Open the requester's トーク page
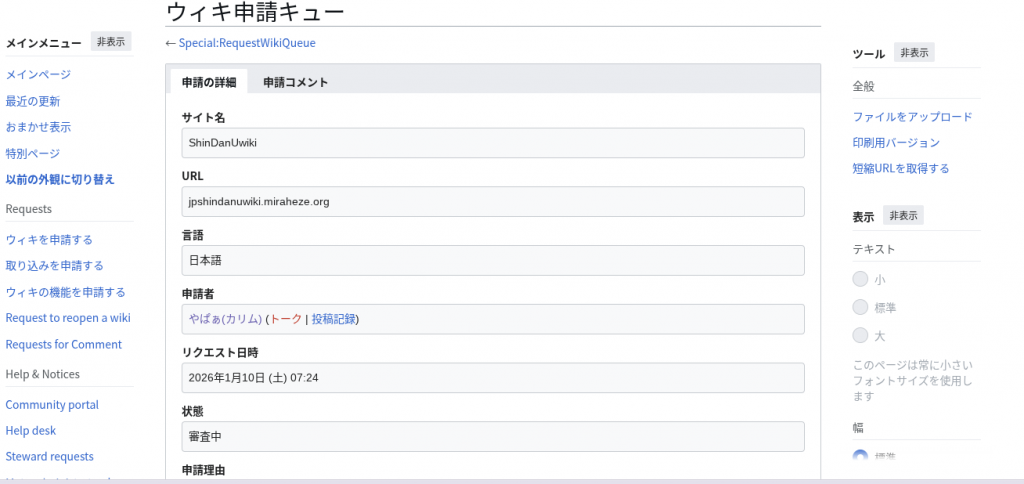 [x=286, y=319]
